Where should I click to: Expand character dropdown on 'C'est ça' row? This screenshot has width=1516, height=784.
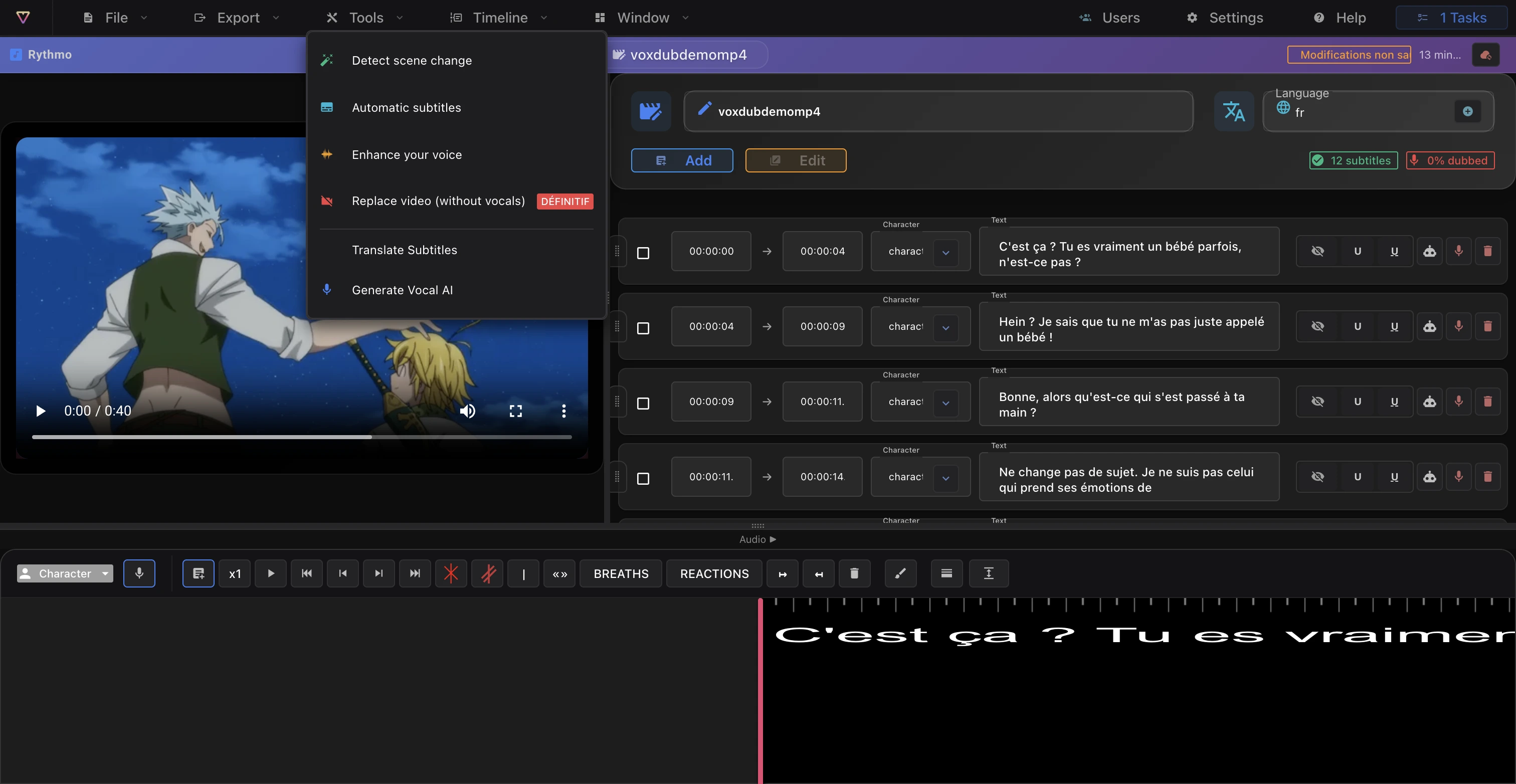click(x=945, y=253)
